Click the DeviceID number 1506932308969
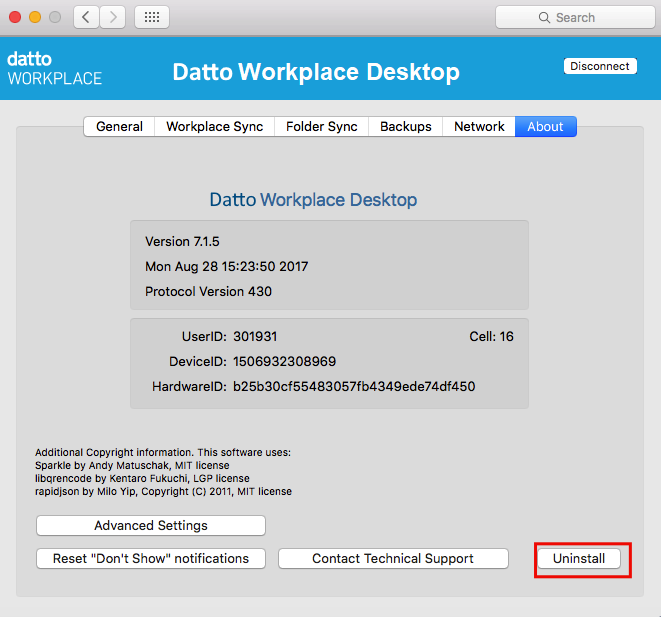The width and height of the screenshot is (661, 617). 284,361
